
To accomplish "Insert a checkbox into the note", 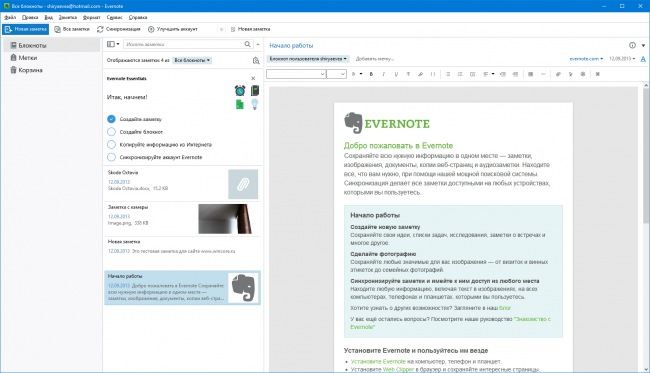I will [473, 74].
